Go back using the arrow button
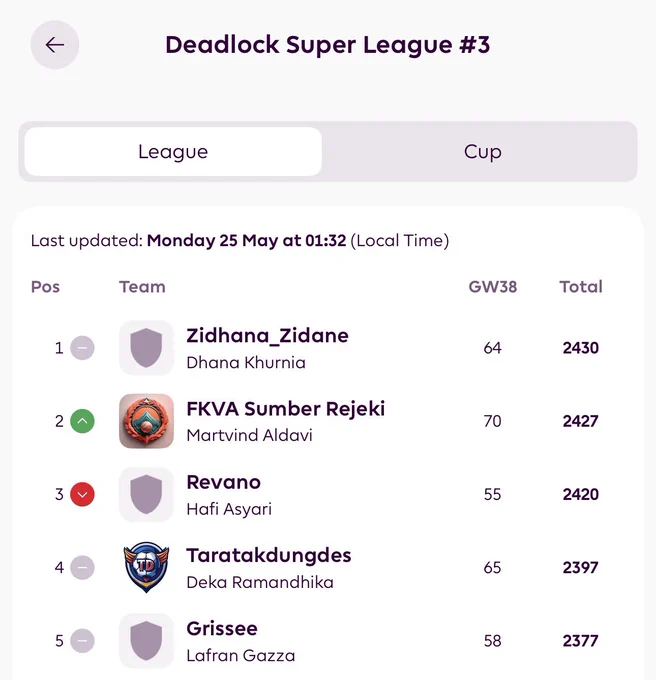Viewport: 656px width, 680px height. click(x=55, y=45)
